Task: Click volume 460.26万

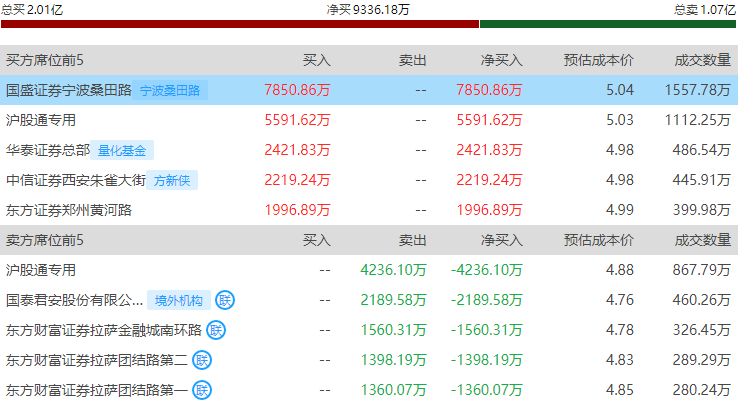Action: (x=702, y=300)
